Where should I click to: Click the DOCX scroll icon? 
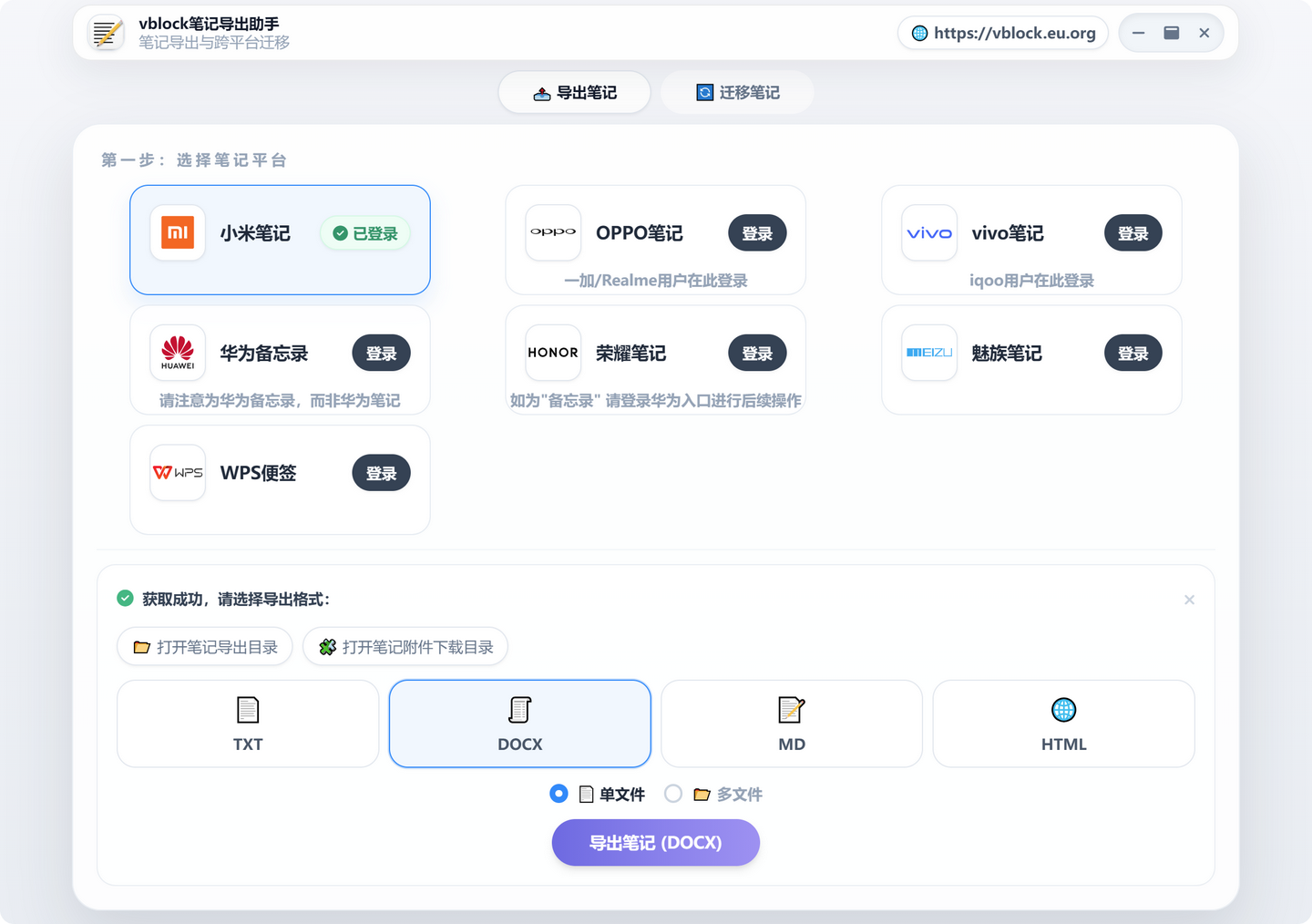click(x=520, y=710)
